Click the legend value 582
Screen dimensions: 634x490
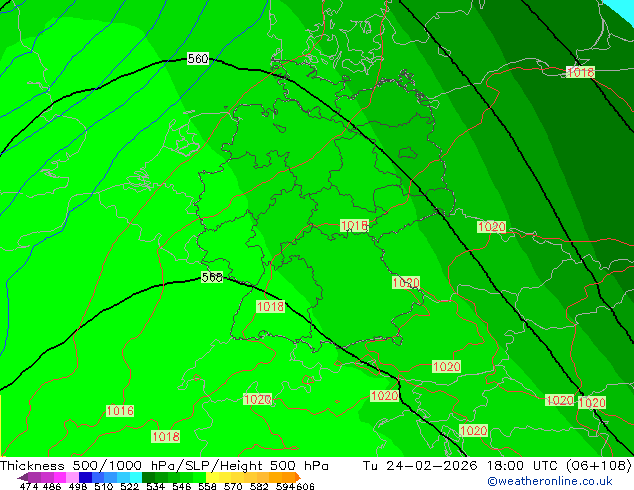coord(259,486)
